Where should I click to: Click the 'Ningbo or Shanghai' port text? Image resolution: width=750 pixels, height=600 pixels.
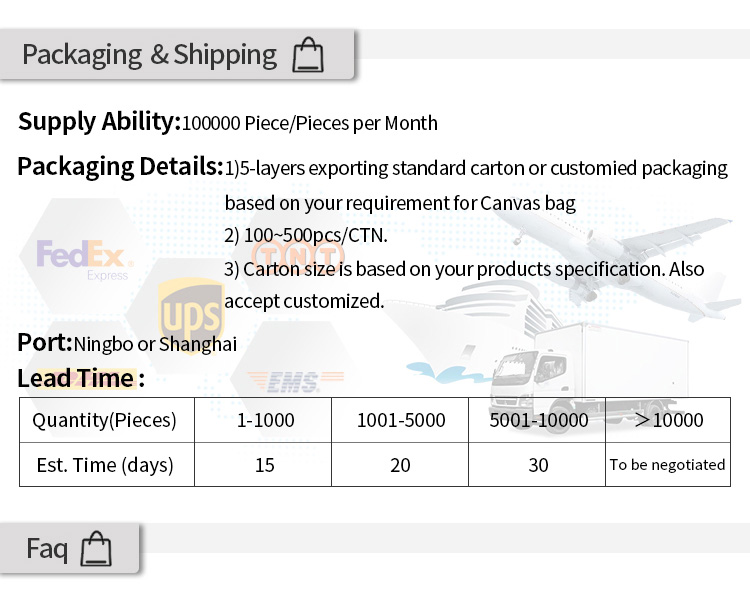pyautogui.click(x=155, y=344)
